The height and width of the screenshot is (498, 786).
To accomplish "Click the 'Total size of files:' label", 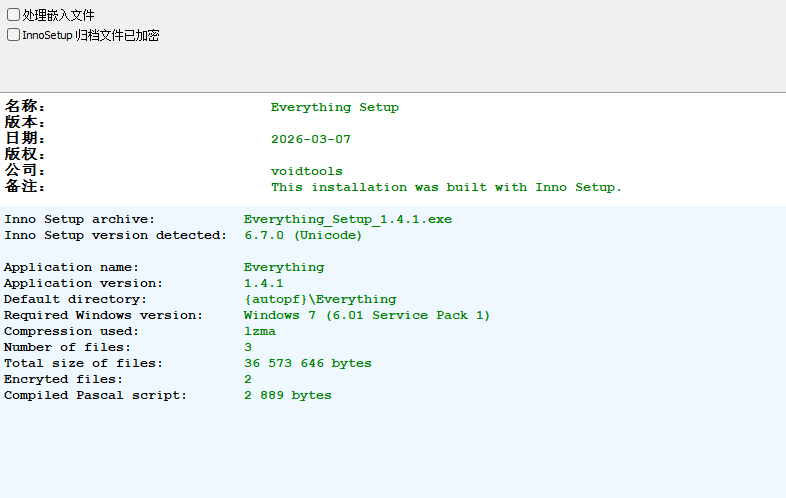I will click(x=83, y=364).
